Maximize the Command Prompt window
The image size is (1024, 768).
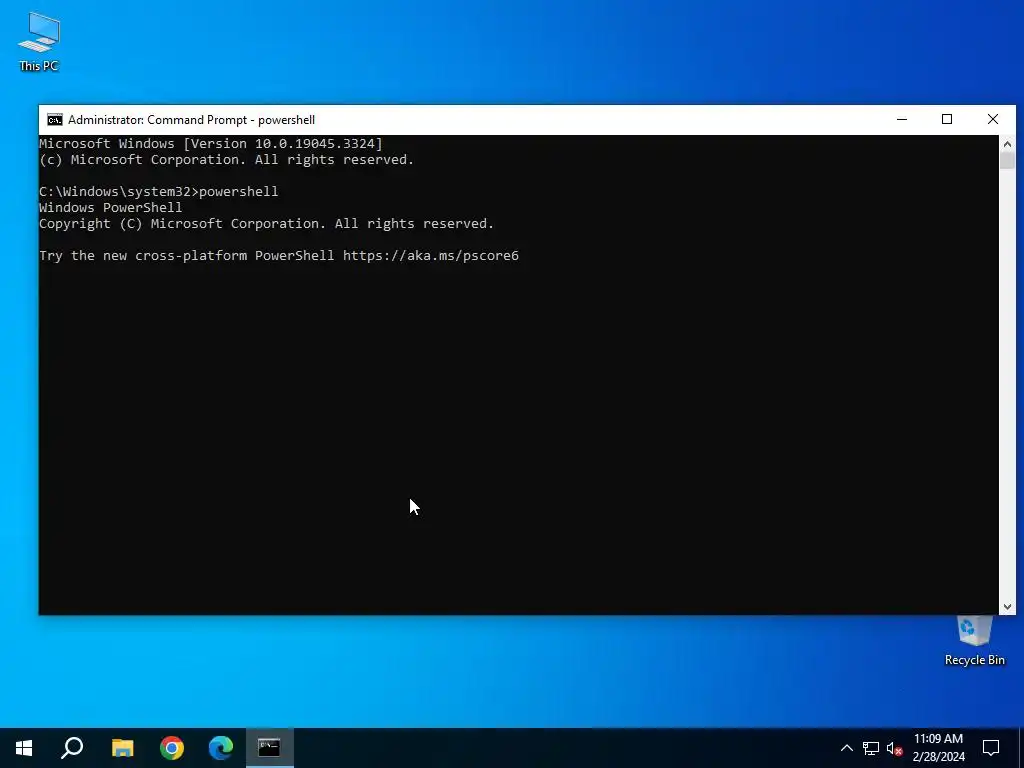947,120
